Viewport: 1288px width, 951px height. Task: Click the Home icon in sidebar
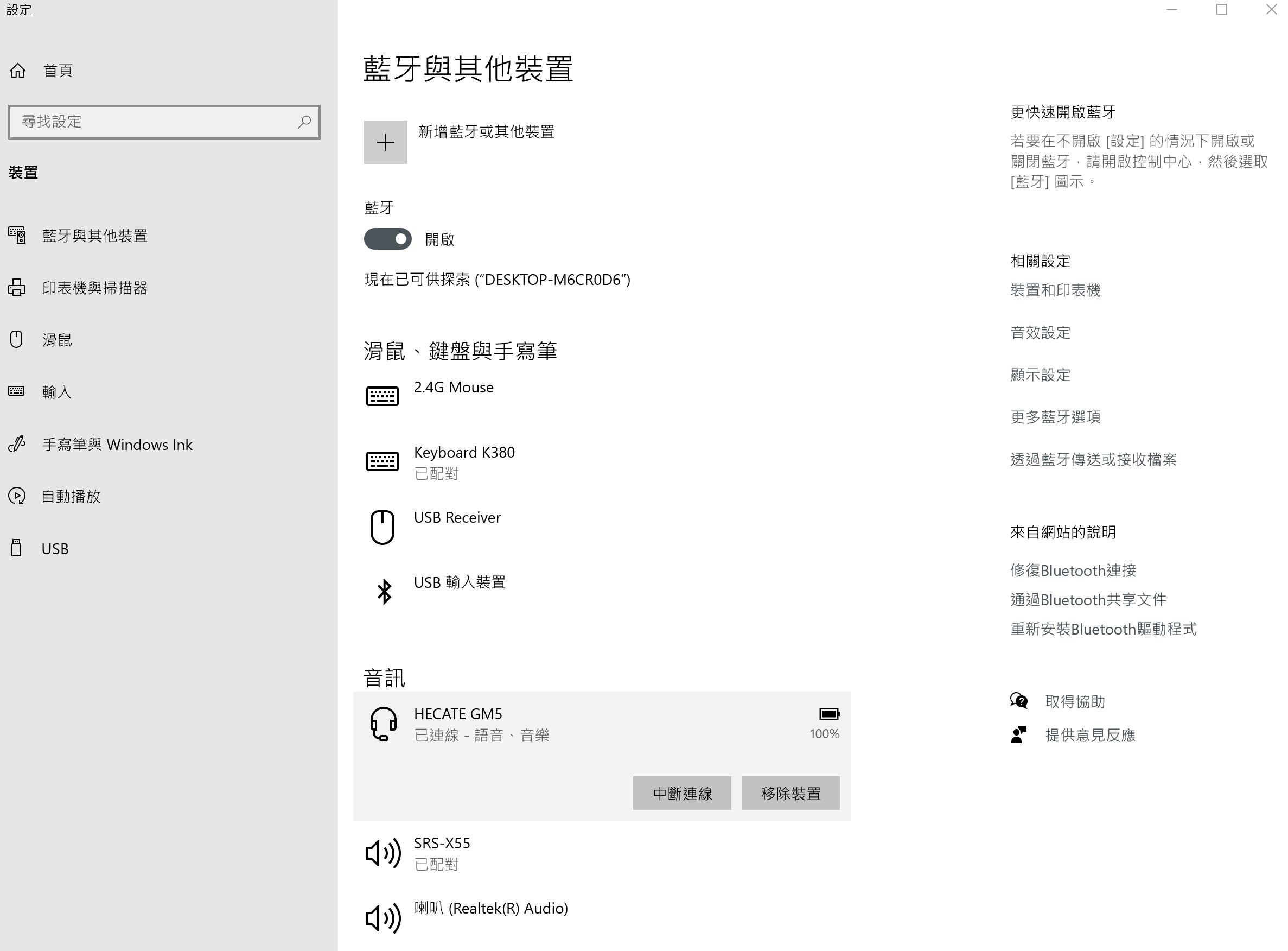pyautogui.click(x=18, y=70)
